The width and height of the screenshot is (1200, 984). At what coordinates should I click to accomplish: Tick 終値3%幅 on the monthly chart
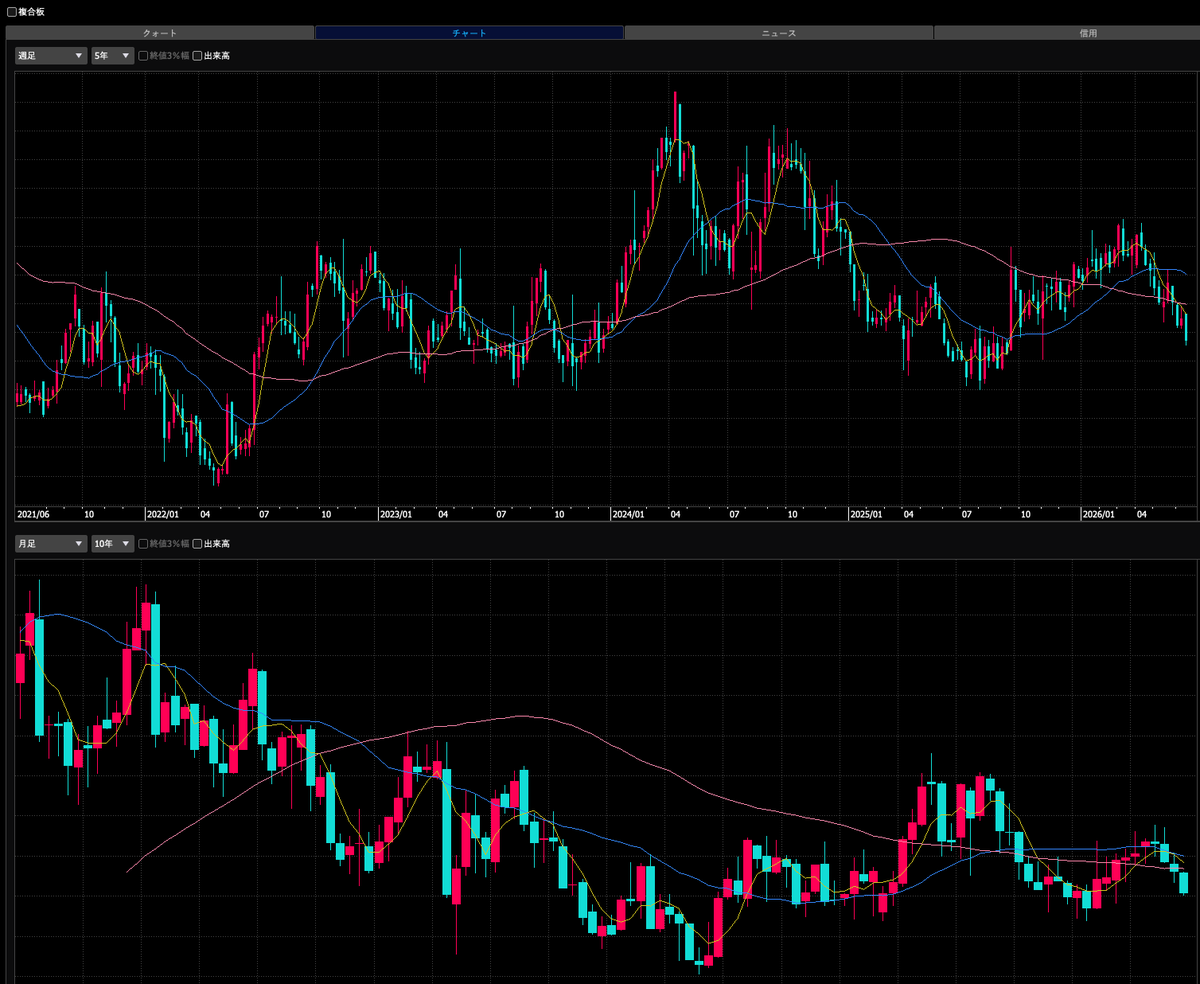tap(144, 543)
